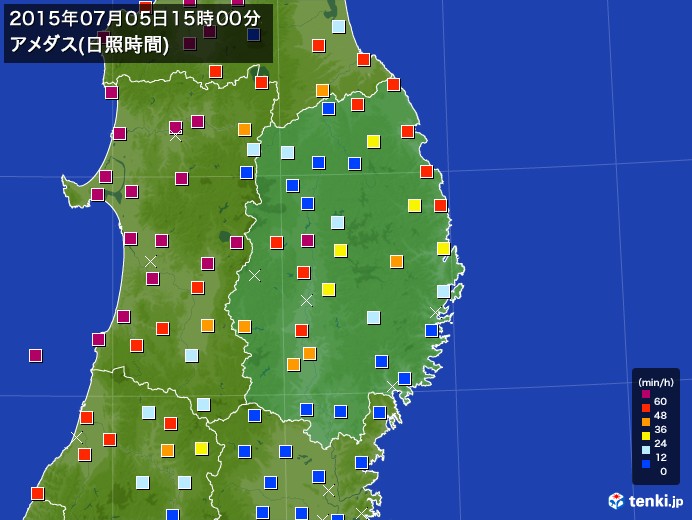692x520 pixels.
Task: Click the date text 2015年07月05日15時00分
Action: [135, 19]
